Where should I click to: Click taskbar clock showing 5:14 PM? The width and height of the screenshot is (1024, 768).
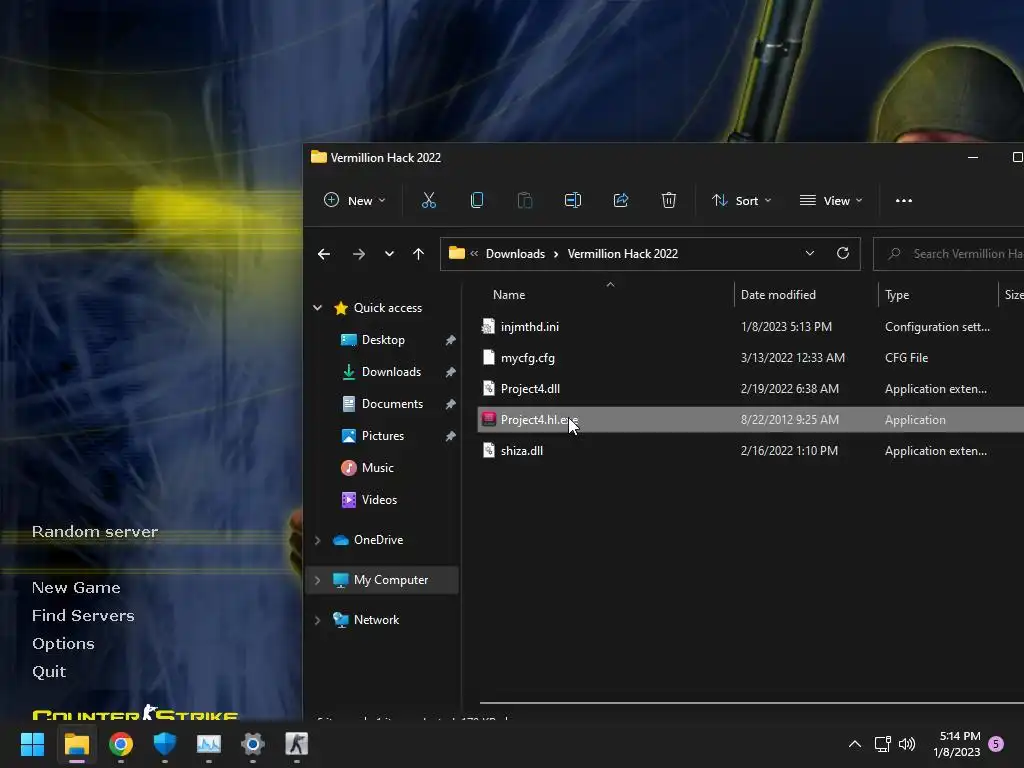click(x=957, y=744)
